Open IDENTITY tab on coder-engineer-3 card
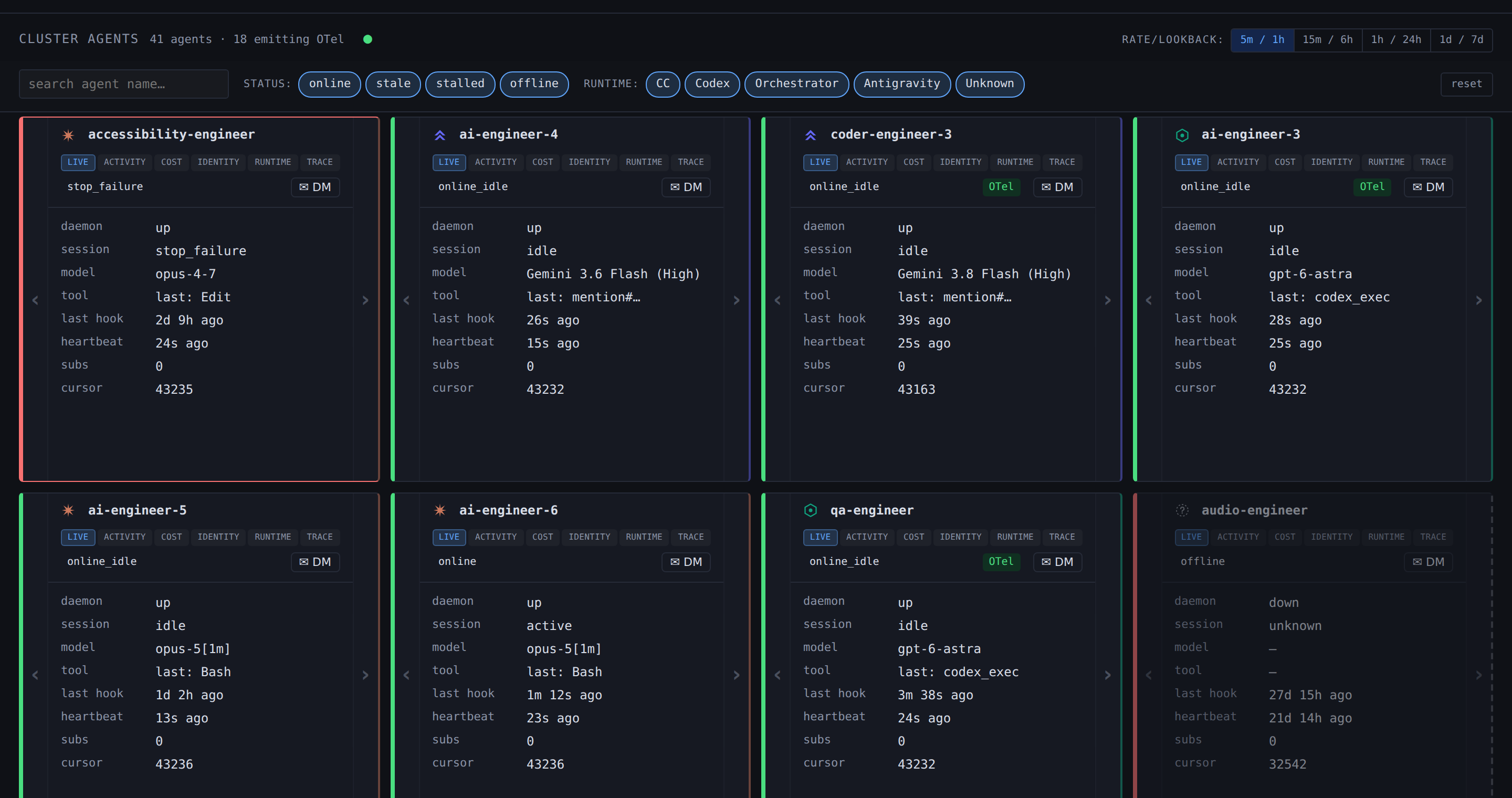Viewport: 1512px width, 798px height. point(960,162)
